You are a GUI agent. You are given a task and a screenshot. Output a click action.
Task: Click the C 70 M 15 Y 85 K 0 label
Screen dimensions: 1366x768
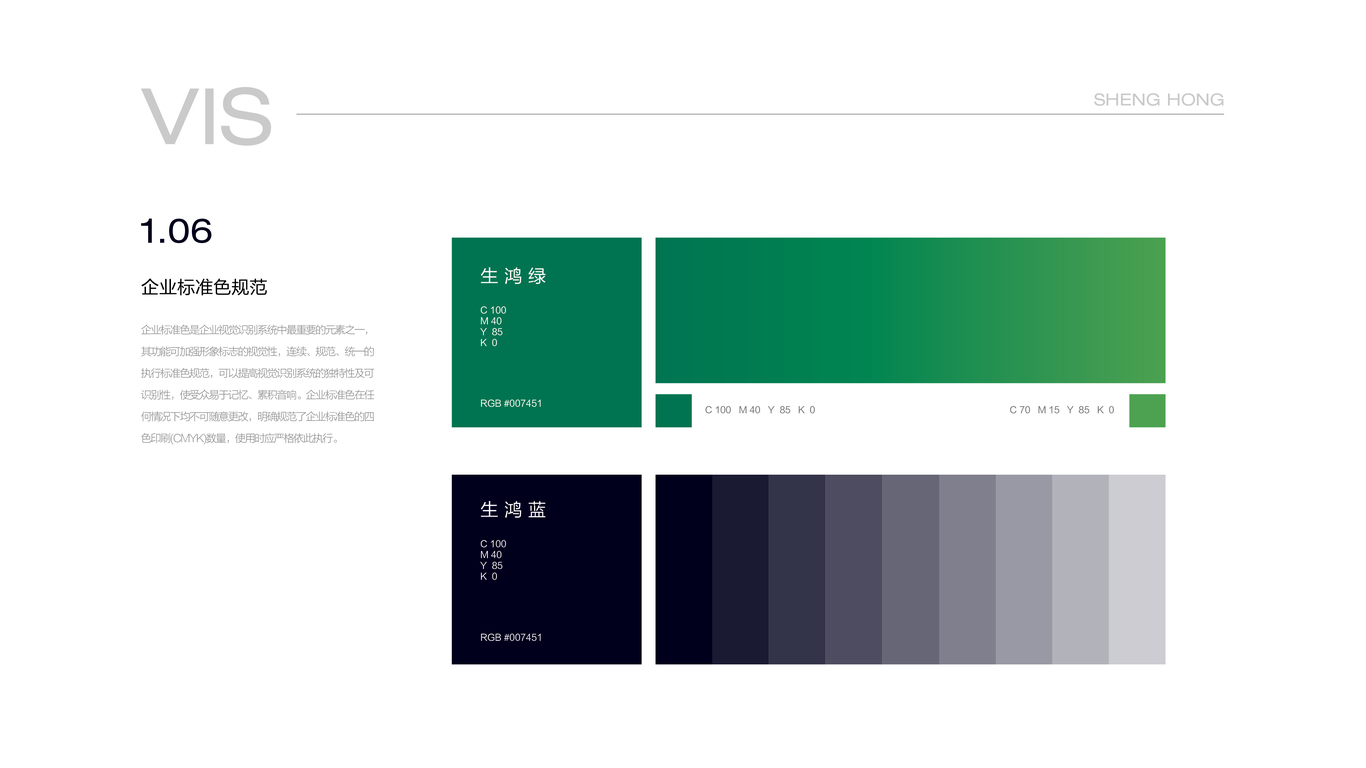click(x=1061, y=410)
